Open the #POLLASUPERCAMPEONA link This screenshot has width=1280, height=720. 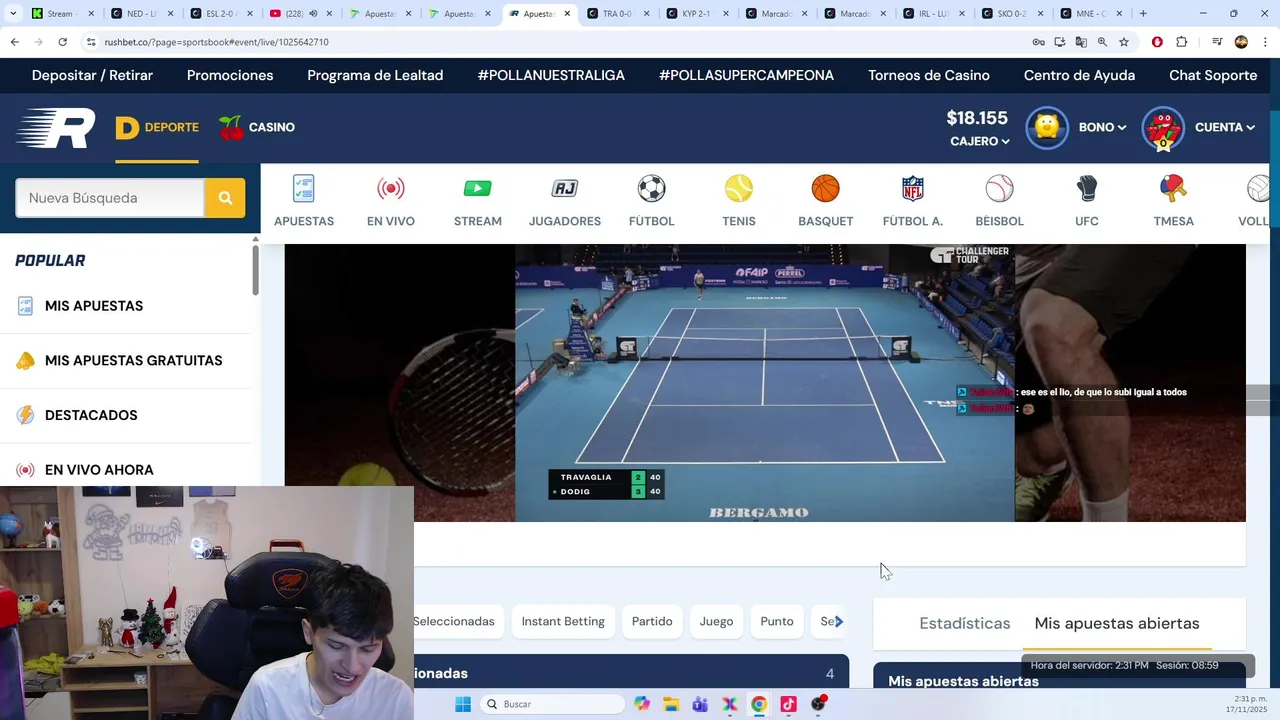[x=746, y=75]
